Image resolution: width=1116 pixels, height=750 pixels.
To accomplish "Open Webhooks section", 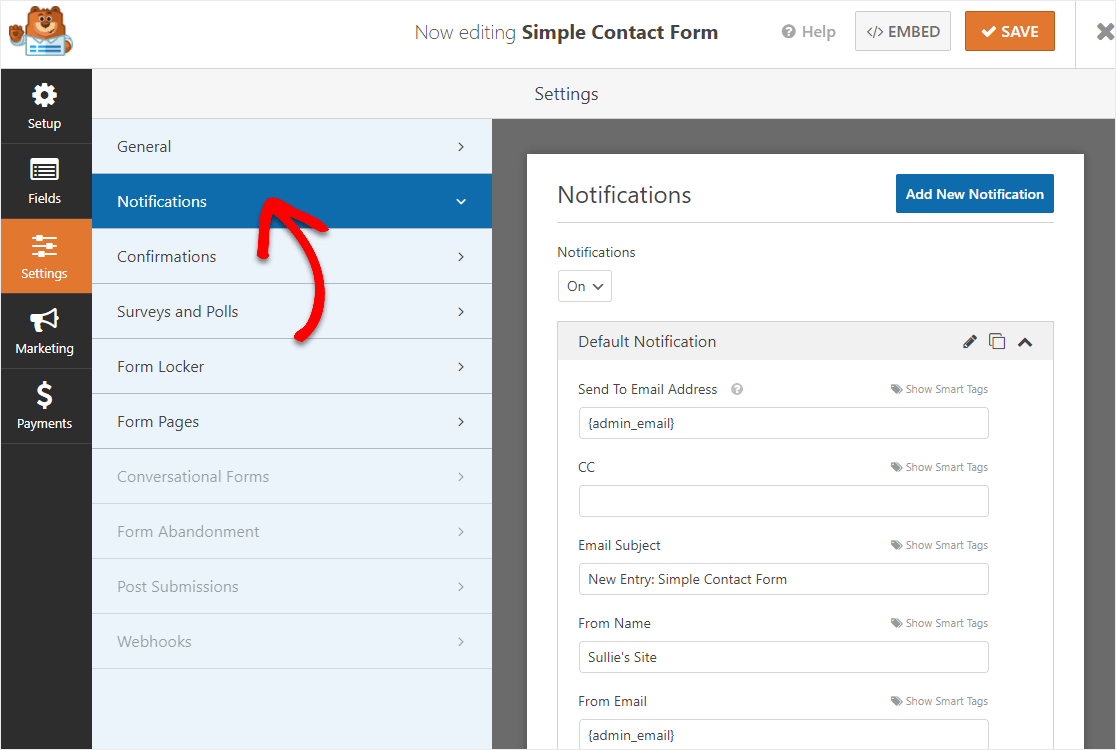I will 292,642.
